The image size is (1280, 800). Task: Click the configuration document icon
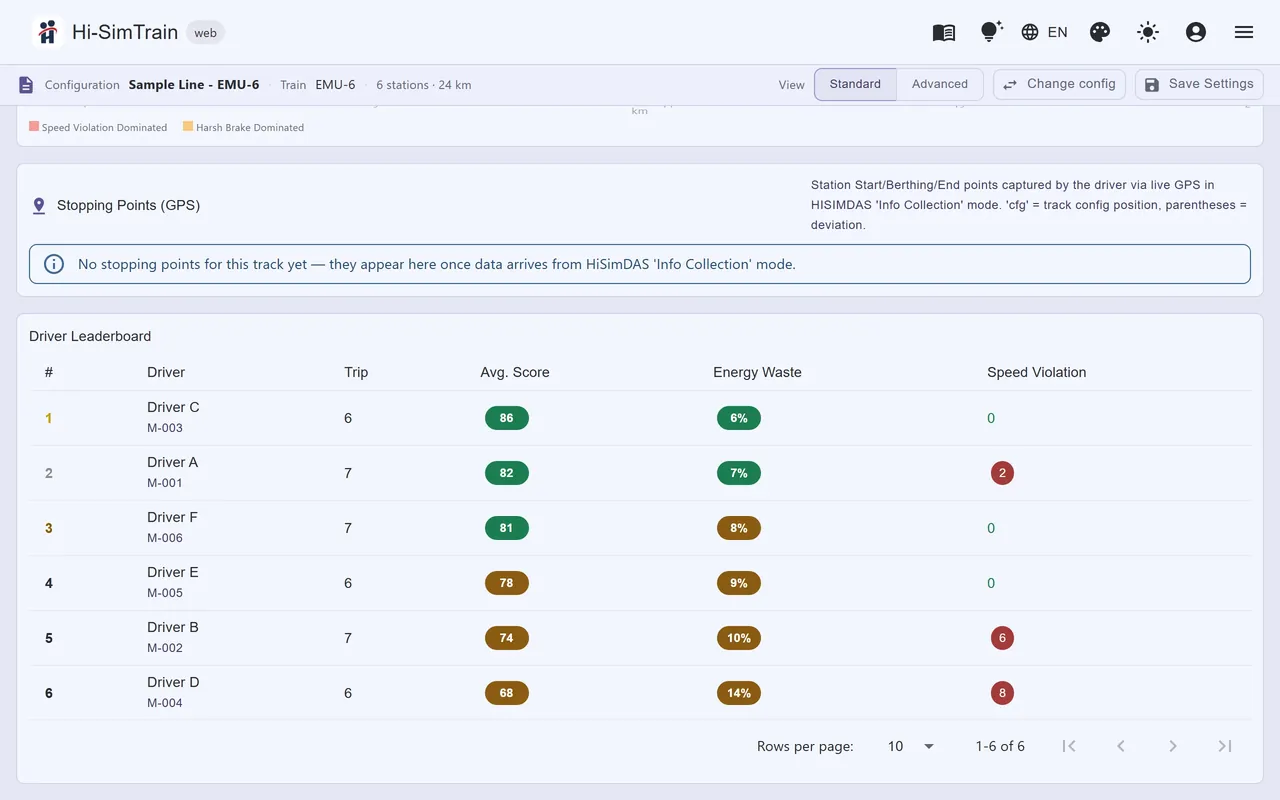[26, 85]
